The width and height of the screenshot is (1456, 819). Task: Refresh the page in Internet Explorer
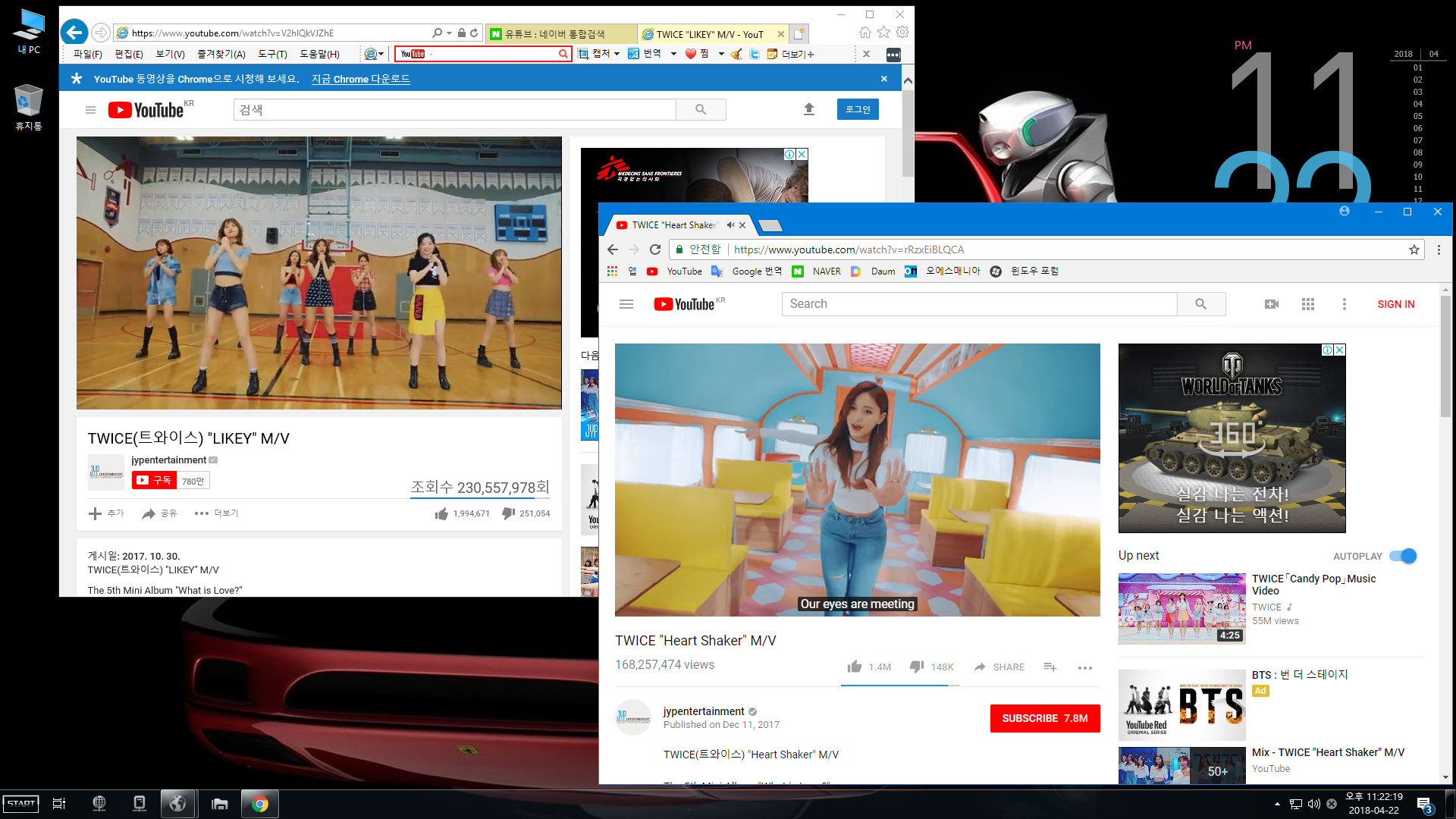[x=474, y=33]
